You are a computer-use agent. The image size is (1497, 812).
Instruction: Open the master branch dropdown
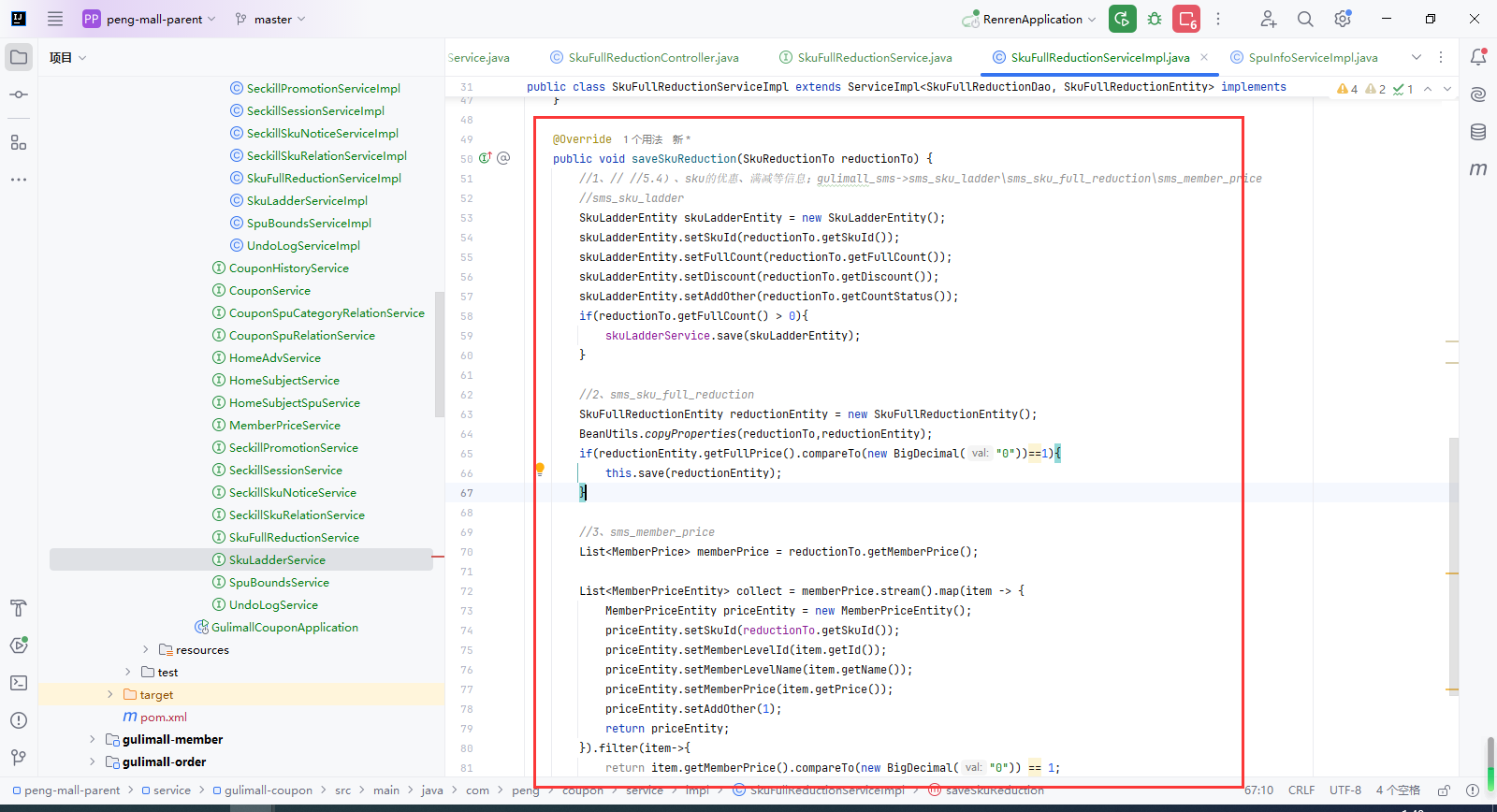point(270,19)
